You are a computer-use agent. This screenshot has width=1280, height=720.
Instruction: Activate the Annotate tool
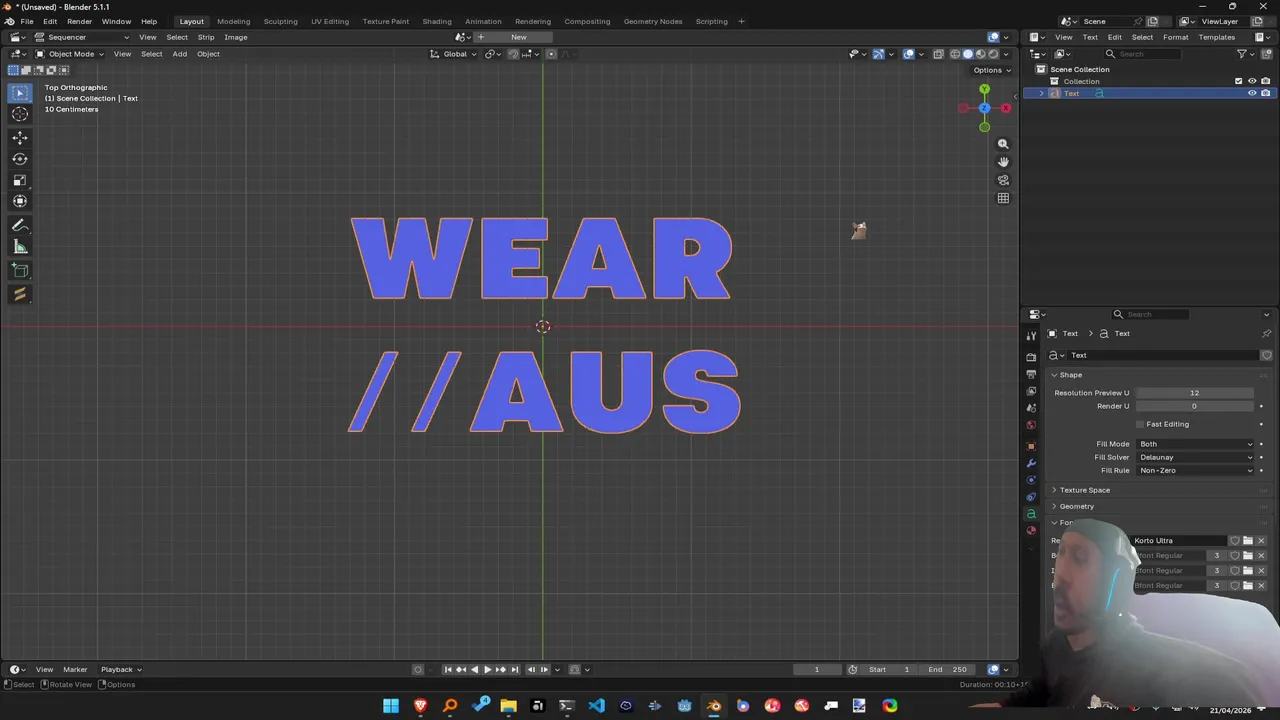coord(19,226)
